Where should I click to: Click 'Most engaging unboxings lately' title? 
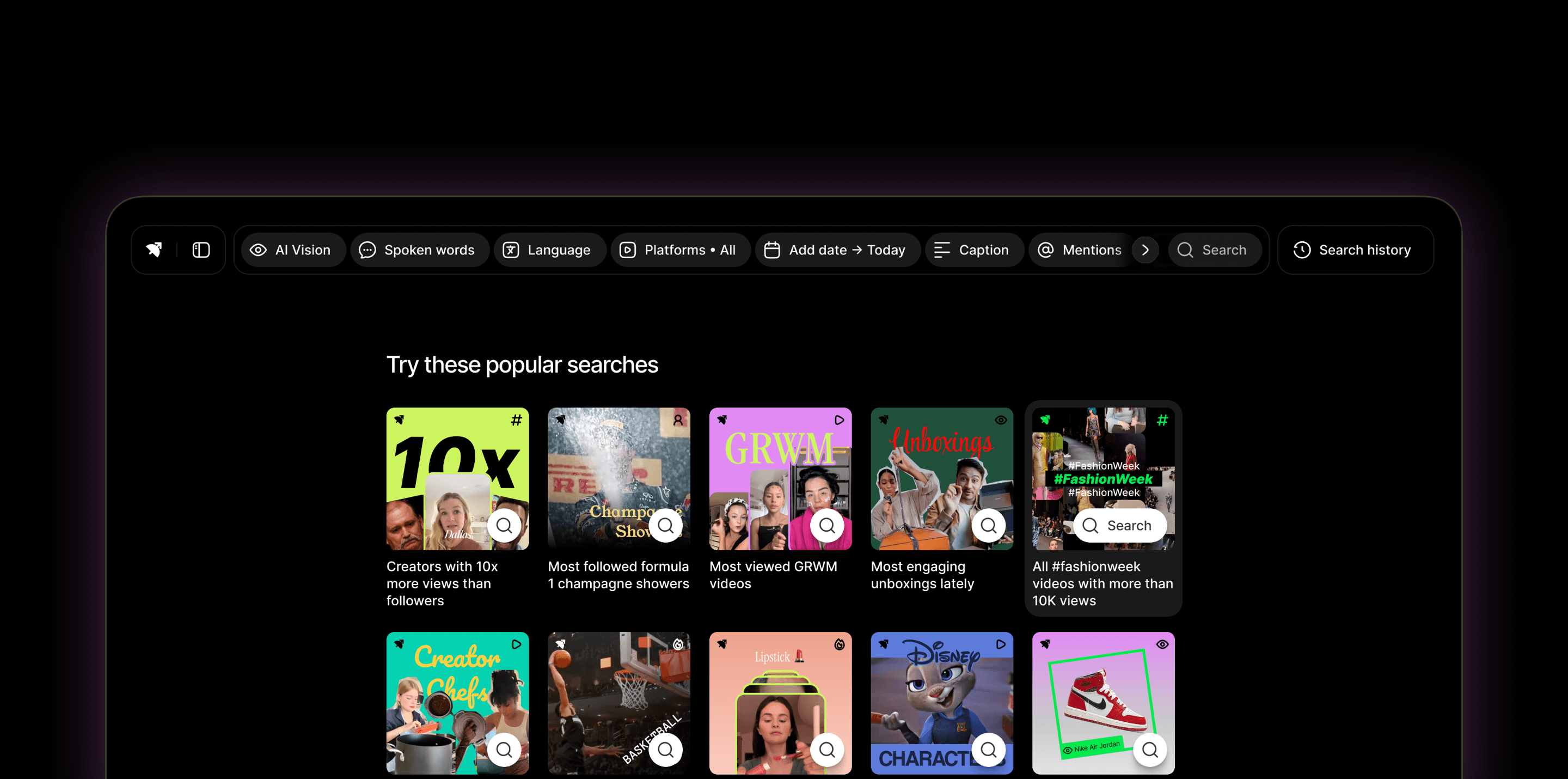(x=922, y=575)
